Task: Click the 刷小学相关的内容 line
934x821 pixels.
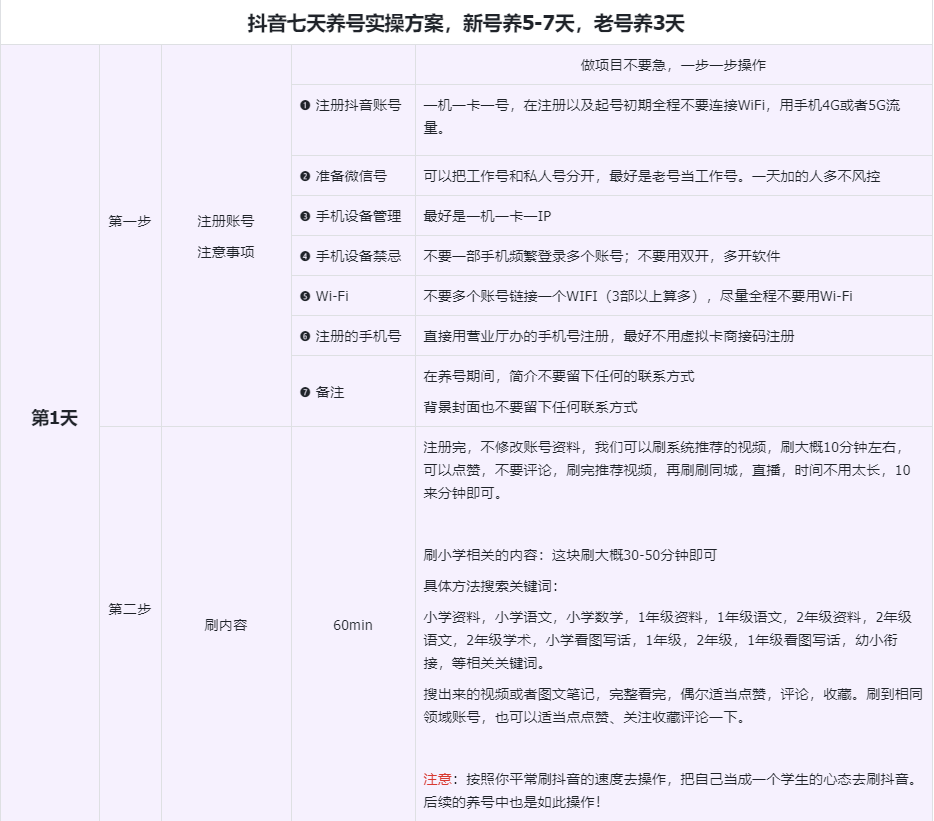Action: pos(570,555)
